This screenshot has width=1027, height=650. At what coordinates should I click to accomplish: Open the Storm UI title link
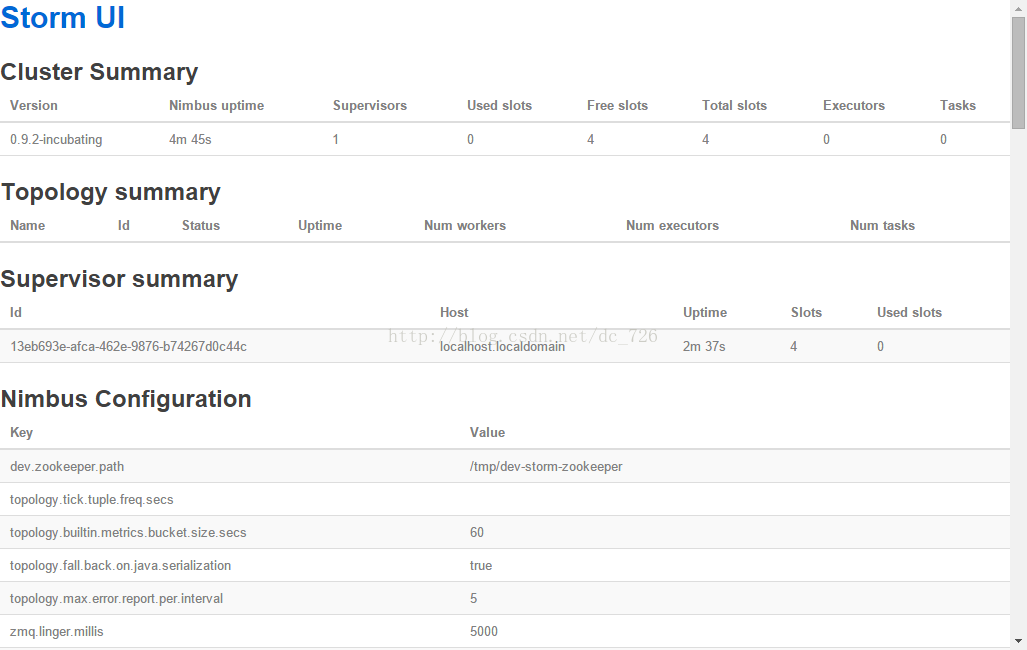[x=63, y=17]
